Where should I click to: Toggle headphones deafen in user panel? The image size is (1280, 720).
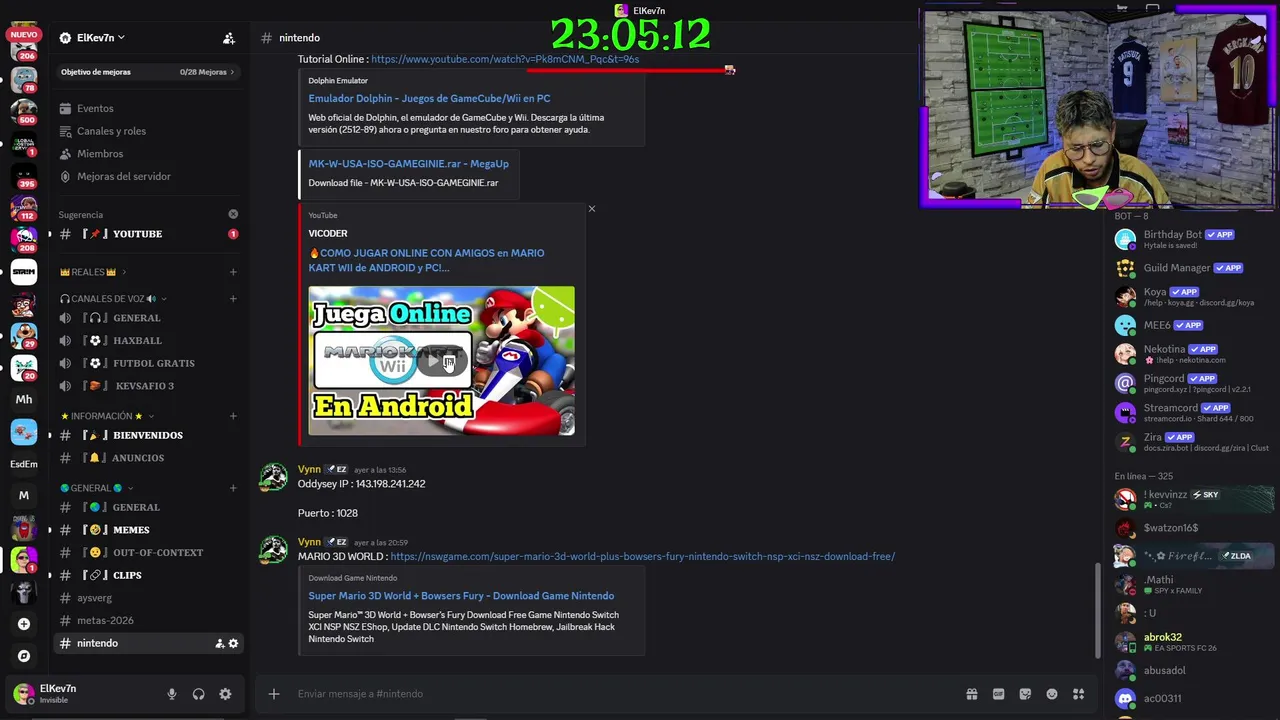click(198, 694)
